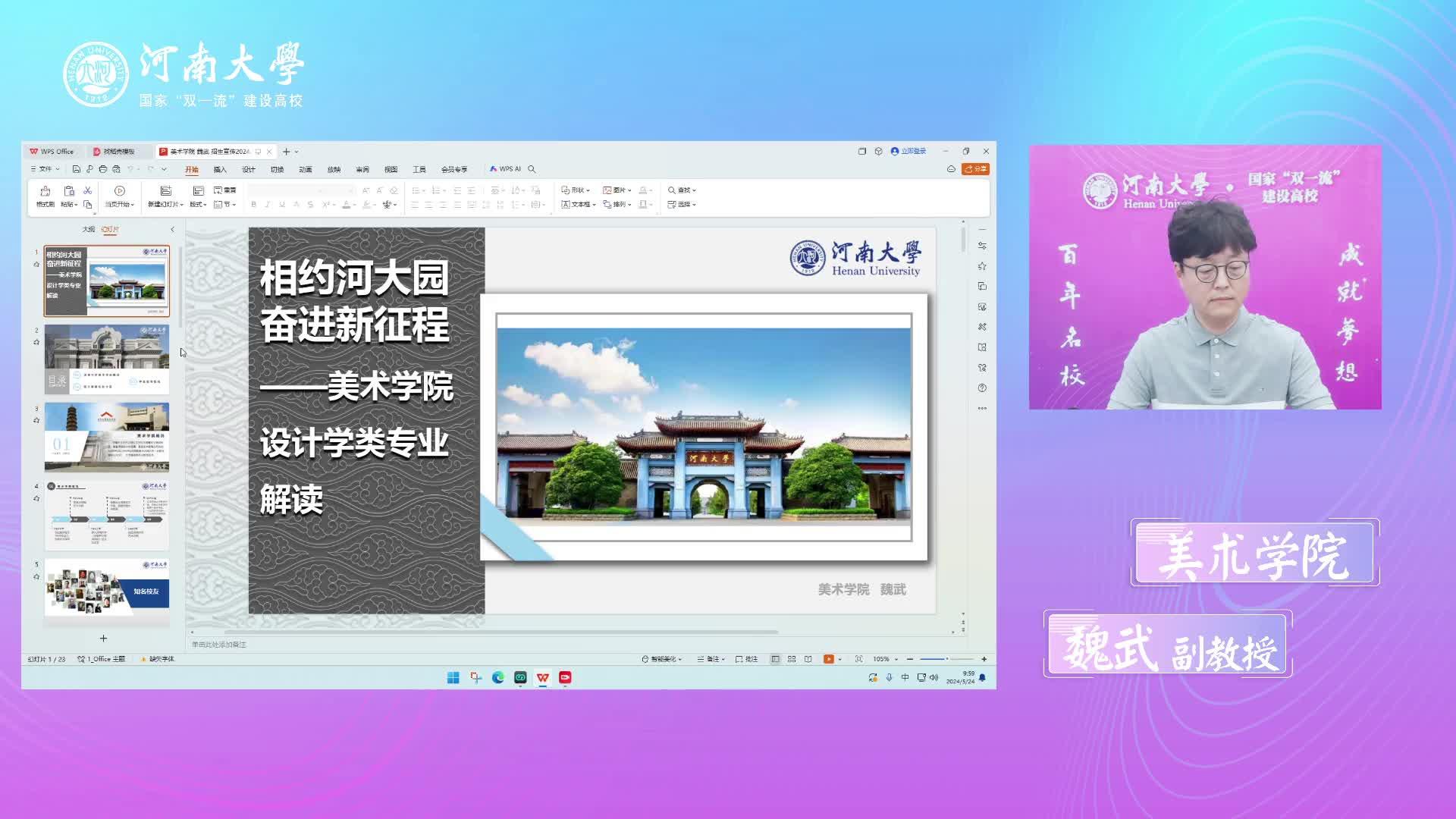Click the orange slideshow play button
1456x819 pixels.
(x=828, y=659)
